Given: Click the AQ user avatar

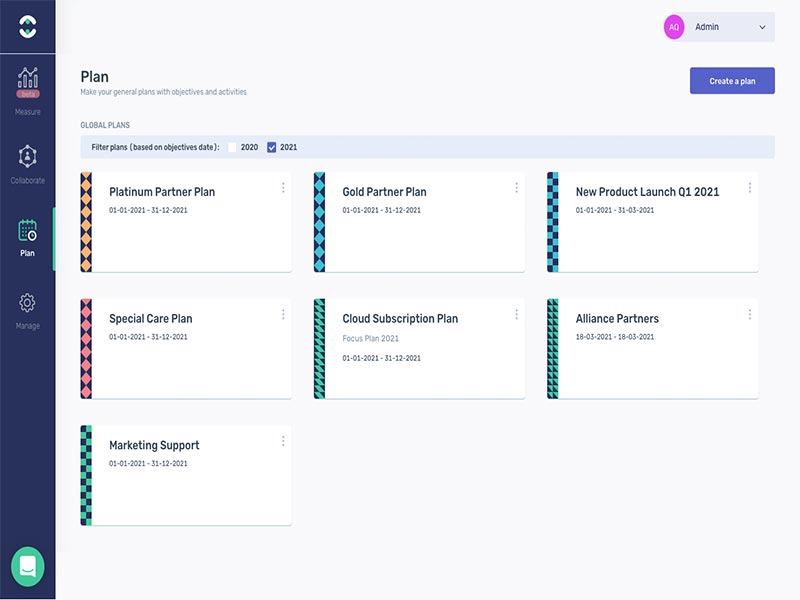Looking at the screenshot, I should [x=674, y=27].
